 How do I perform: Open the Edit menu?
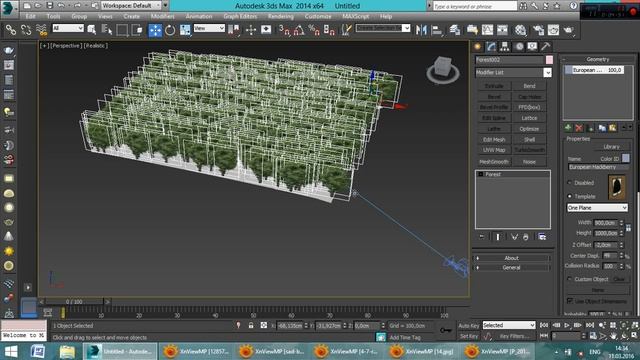(31, 16)
